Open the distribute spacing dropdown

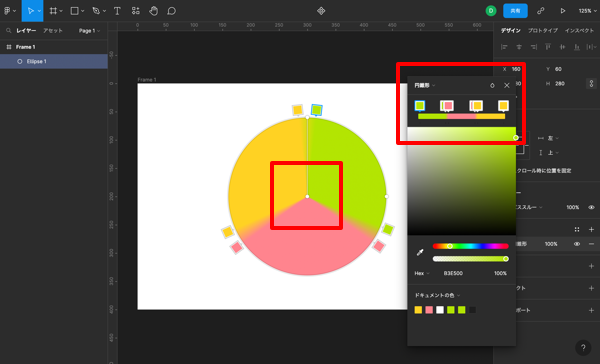tap(592, 47)
